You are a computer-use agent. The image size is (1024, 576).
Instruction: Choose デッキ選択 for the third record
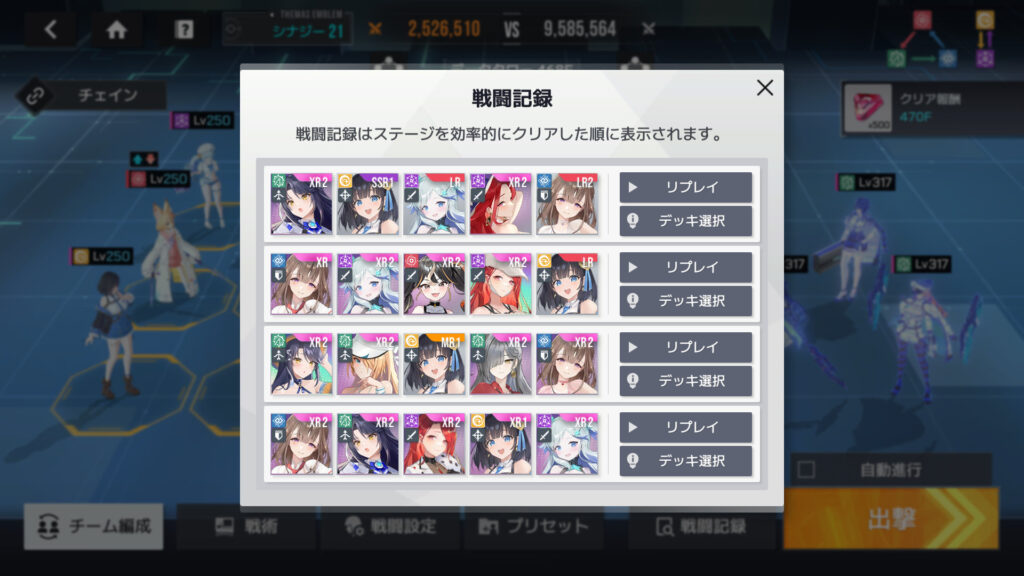click(686, 381)
